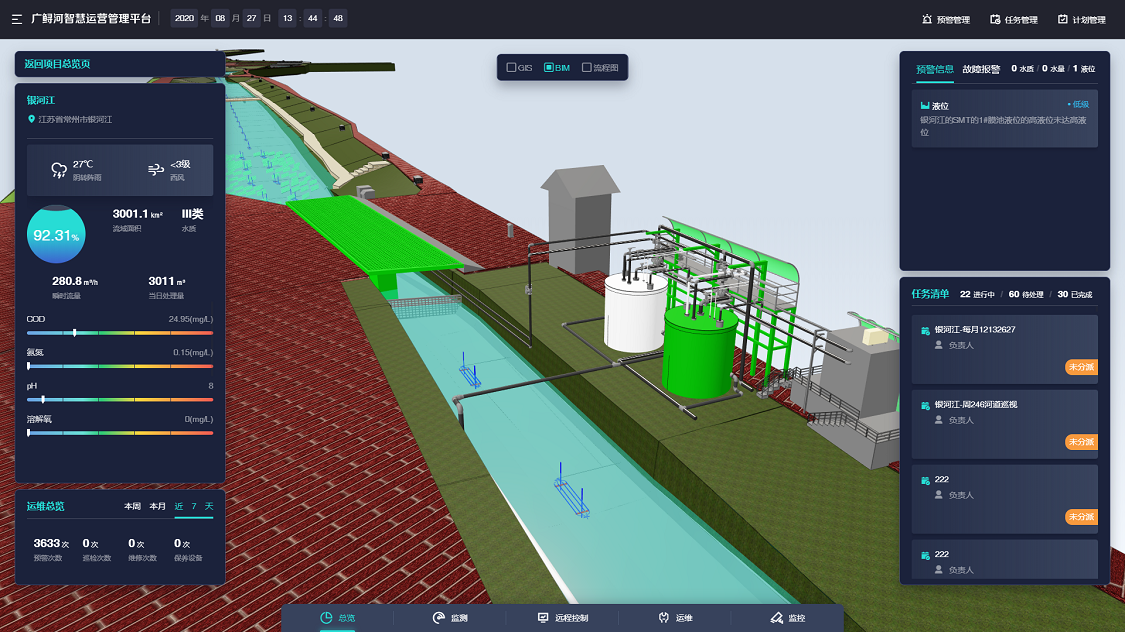
Task: Click 未分派 button on 银河江-每月12132627 task
Action: 1081,367
